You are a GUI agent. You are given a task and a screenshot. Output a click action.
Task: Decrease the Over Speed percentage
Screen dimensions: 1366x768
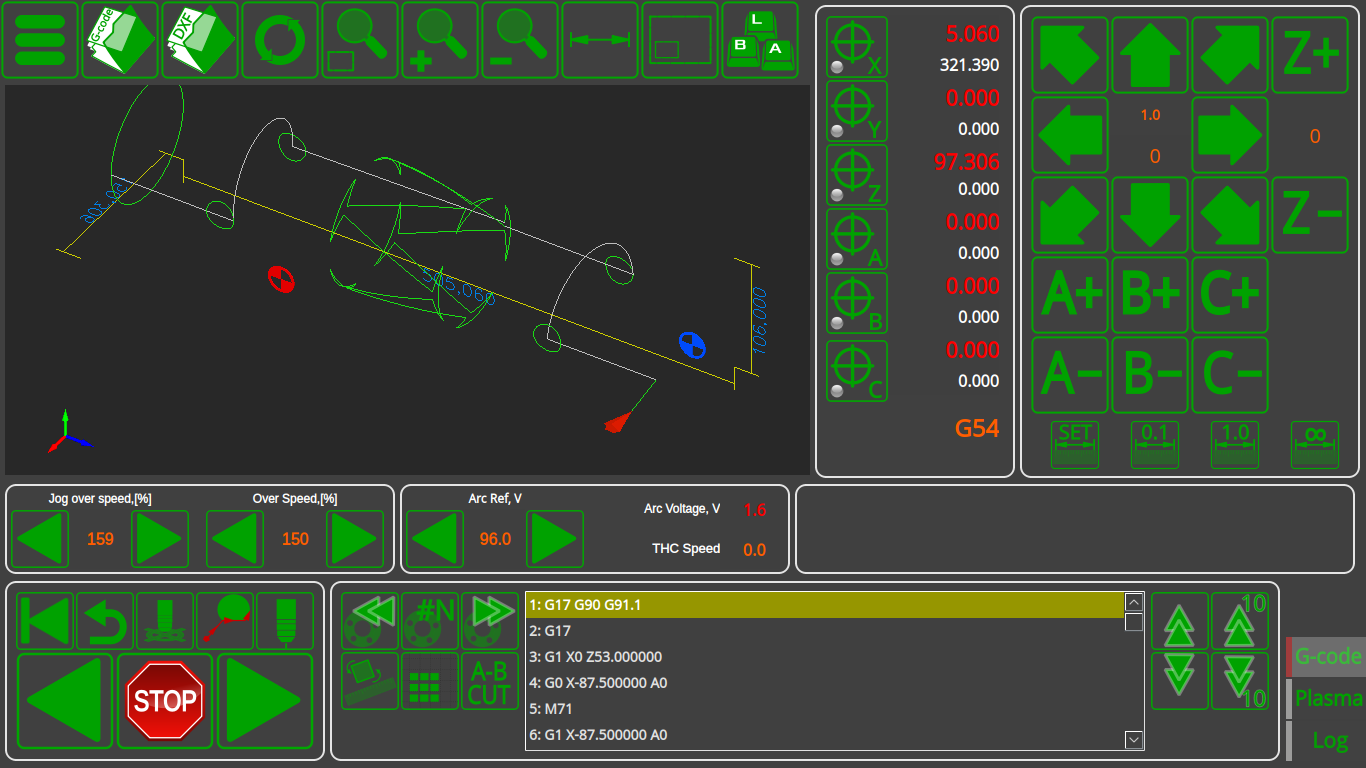(x=235, y=539)
